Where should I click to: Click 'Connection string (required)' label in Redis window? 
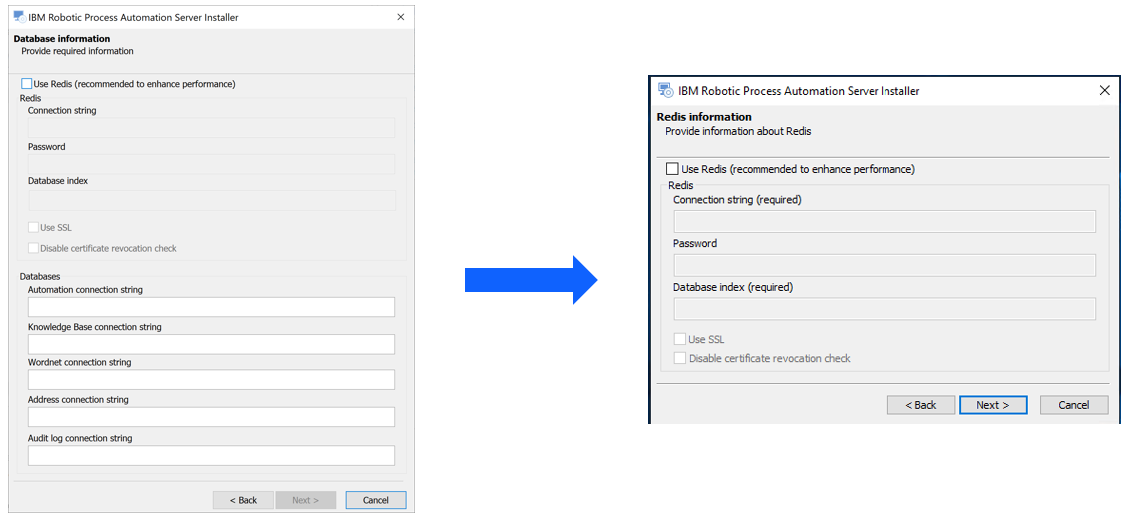point(737,200)
